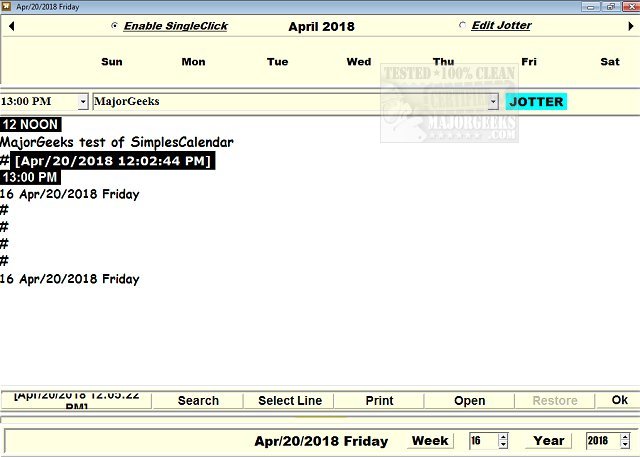Click the timestamp box left of Search
This screenshot has width=640, height=457.
point(76,401)
